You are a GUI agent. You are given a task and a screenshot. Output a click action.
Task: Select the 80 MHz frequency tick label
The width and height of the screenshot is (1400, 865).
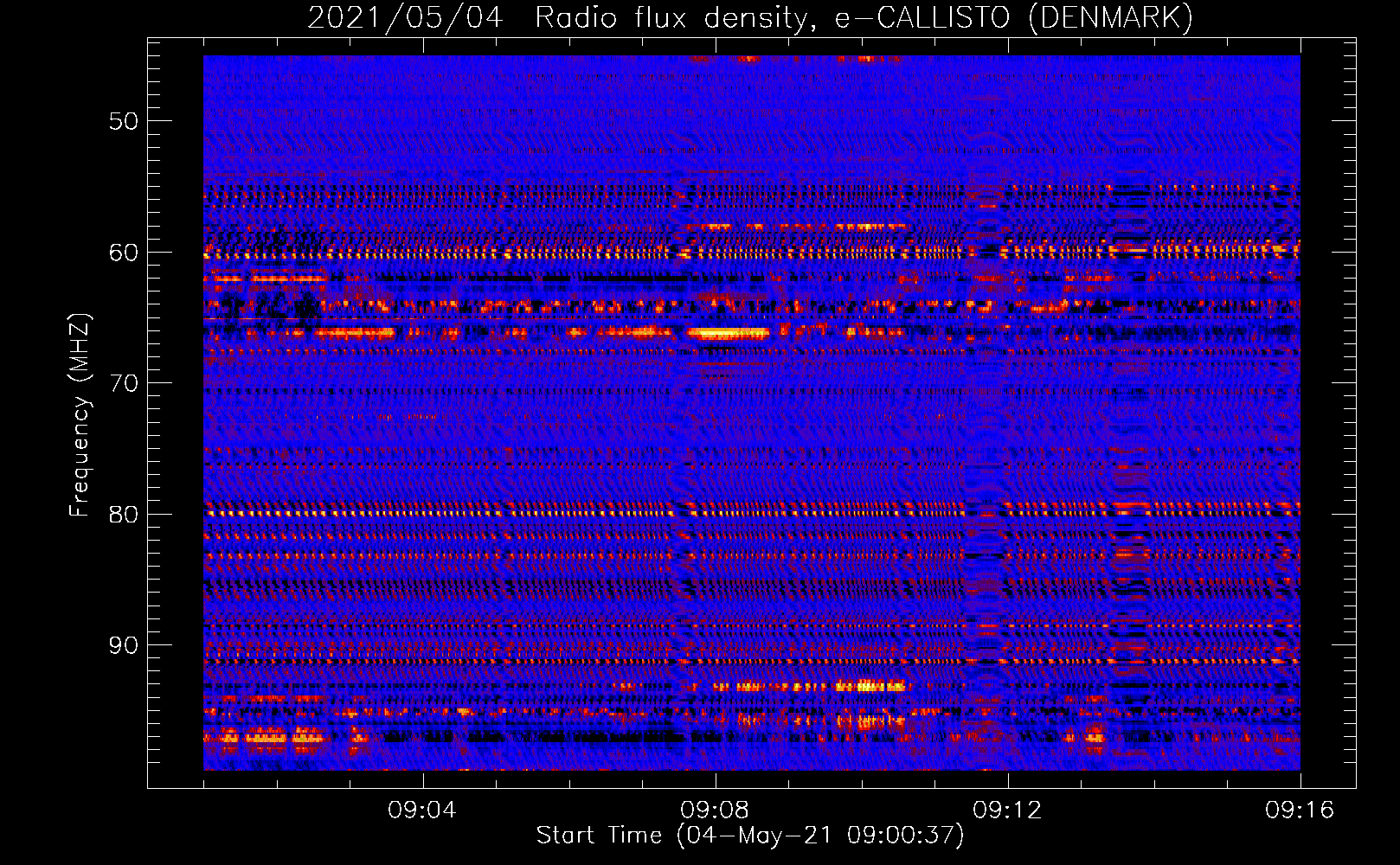124,515
